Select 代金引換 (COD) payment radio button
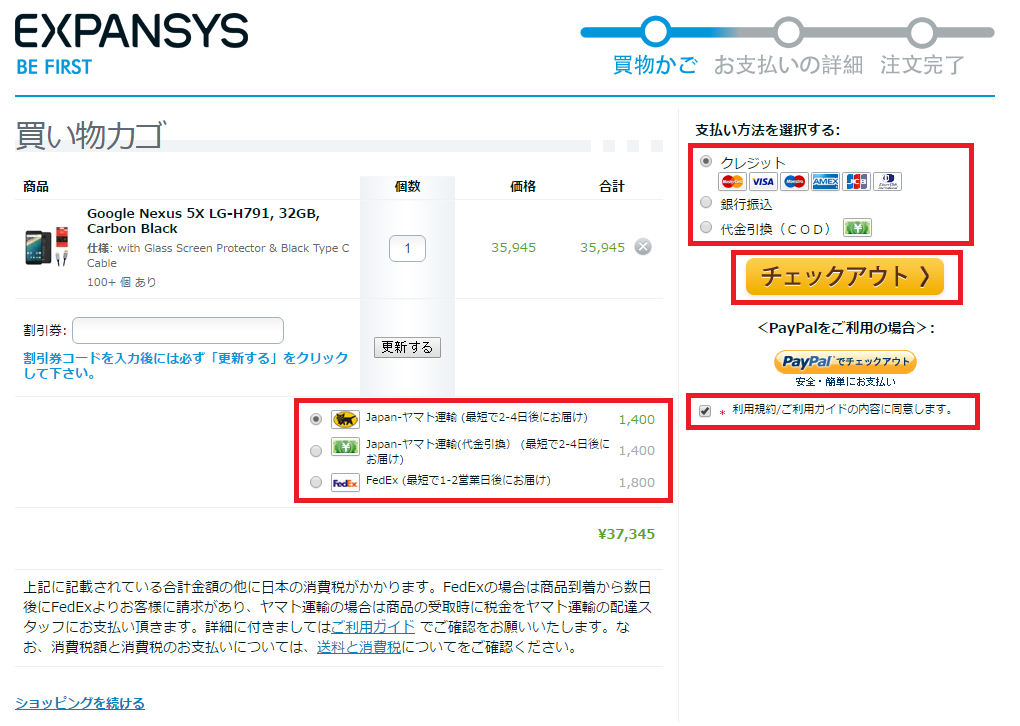This screenshot has width=1020, height=726. tap(706, 227)
